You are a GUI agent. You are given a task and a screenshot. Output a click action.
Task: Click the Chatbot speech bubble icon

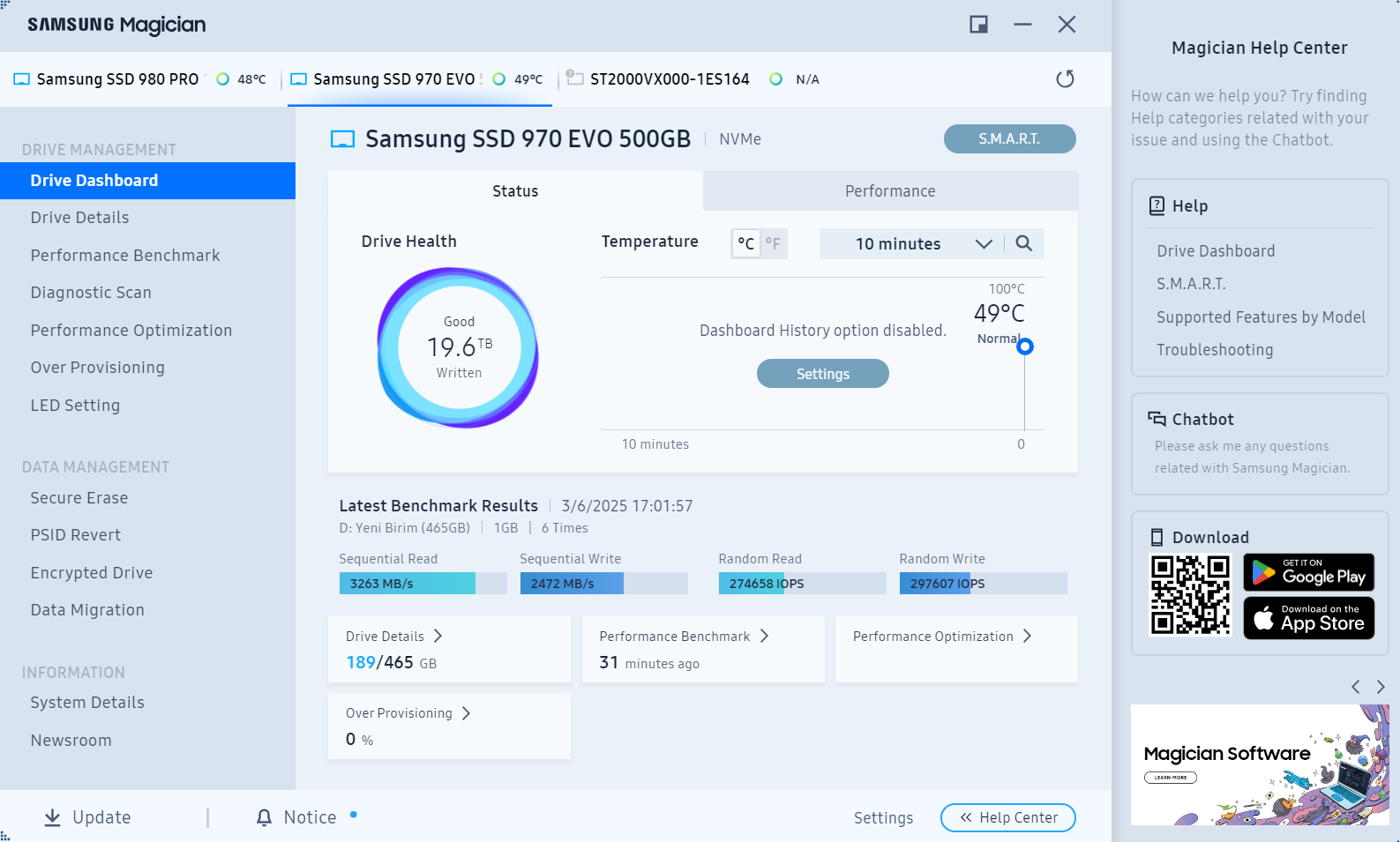tap(1157, 419)
